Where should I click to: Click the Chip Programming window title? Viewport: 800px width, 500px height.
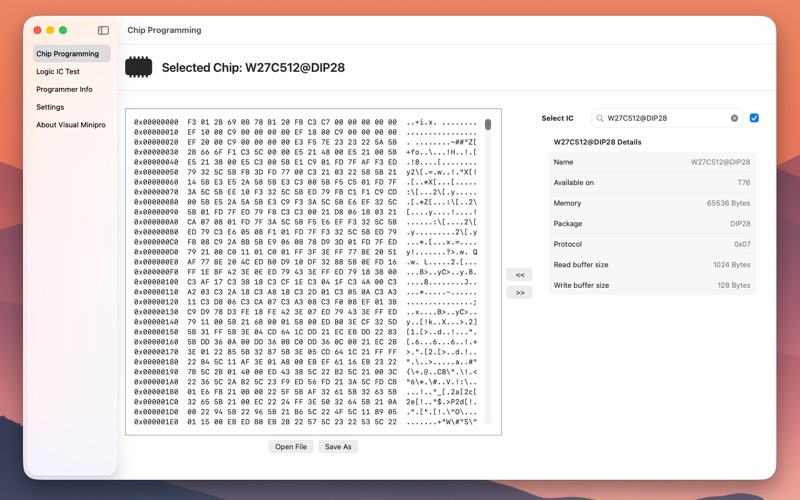pos(164,30)
